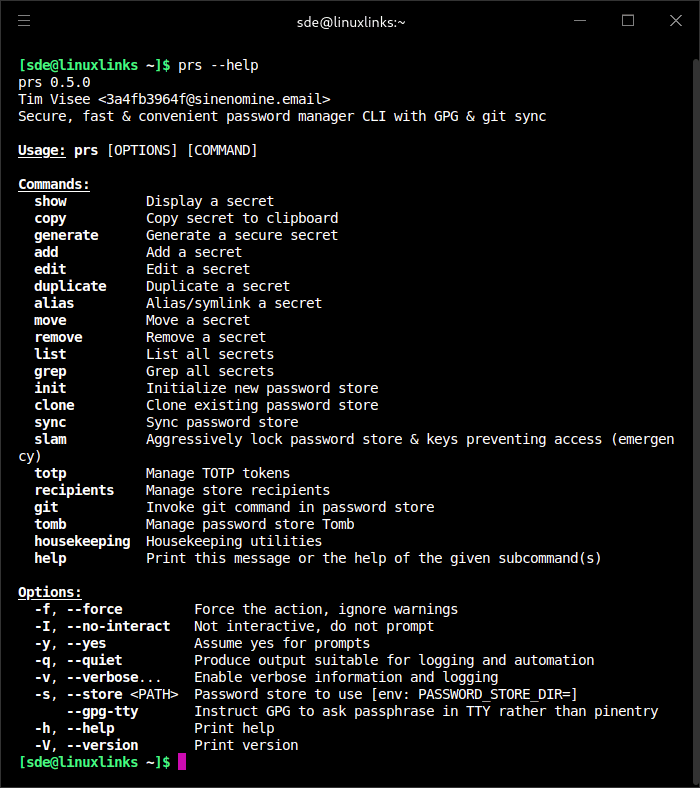Click the recipients command name
Screen dimensions: 700x788
[x=74, y=490]
